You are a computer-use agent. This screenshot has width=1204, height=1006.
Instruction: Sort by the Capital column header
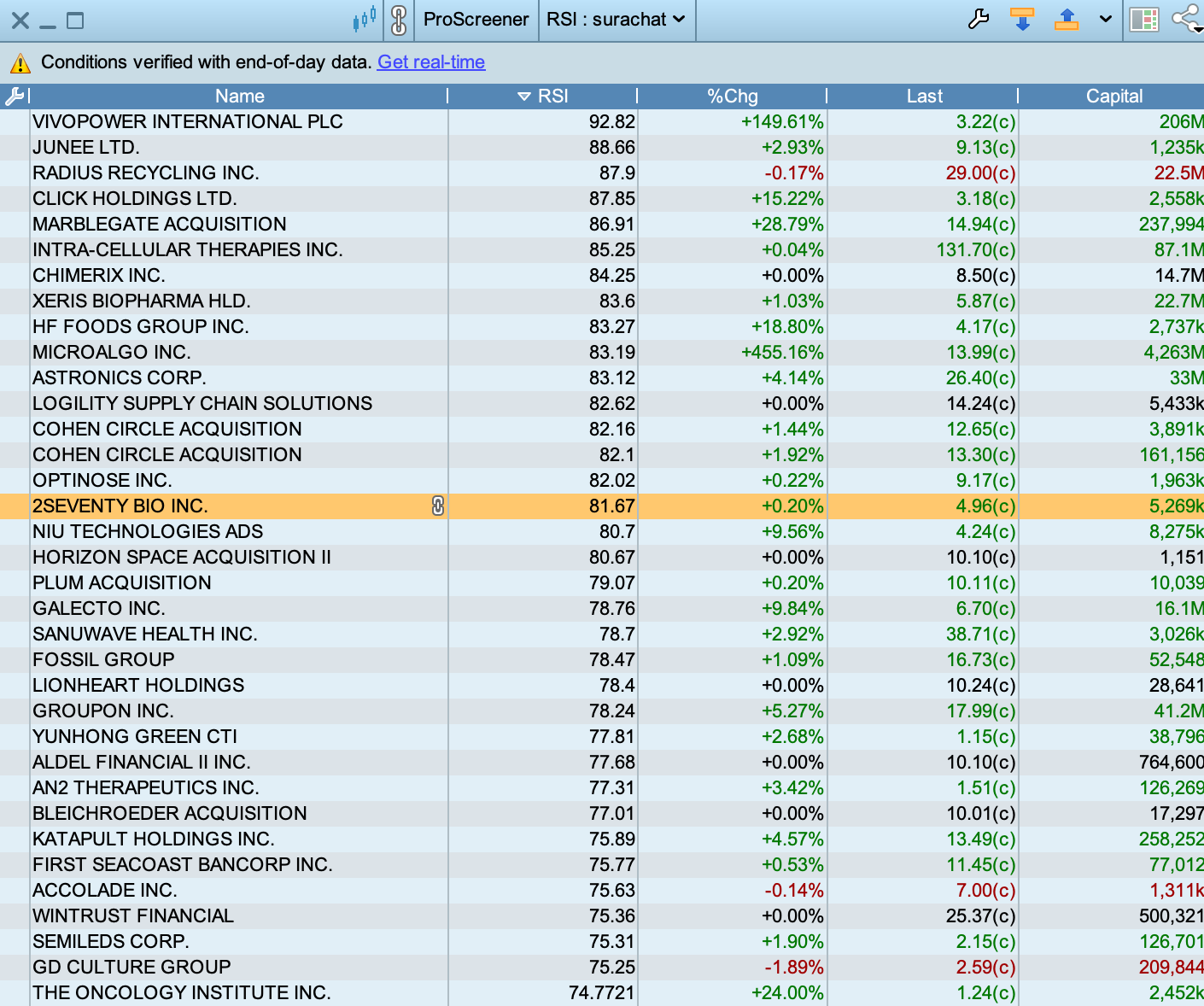click(1113, 96)
